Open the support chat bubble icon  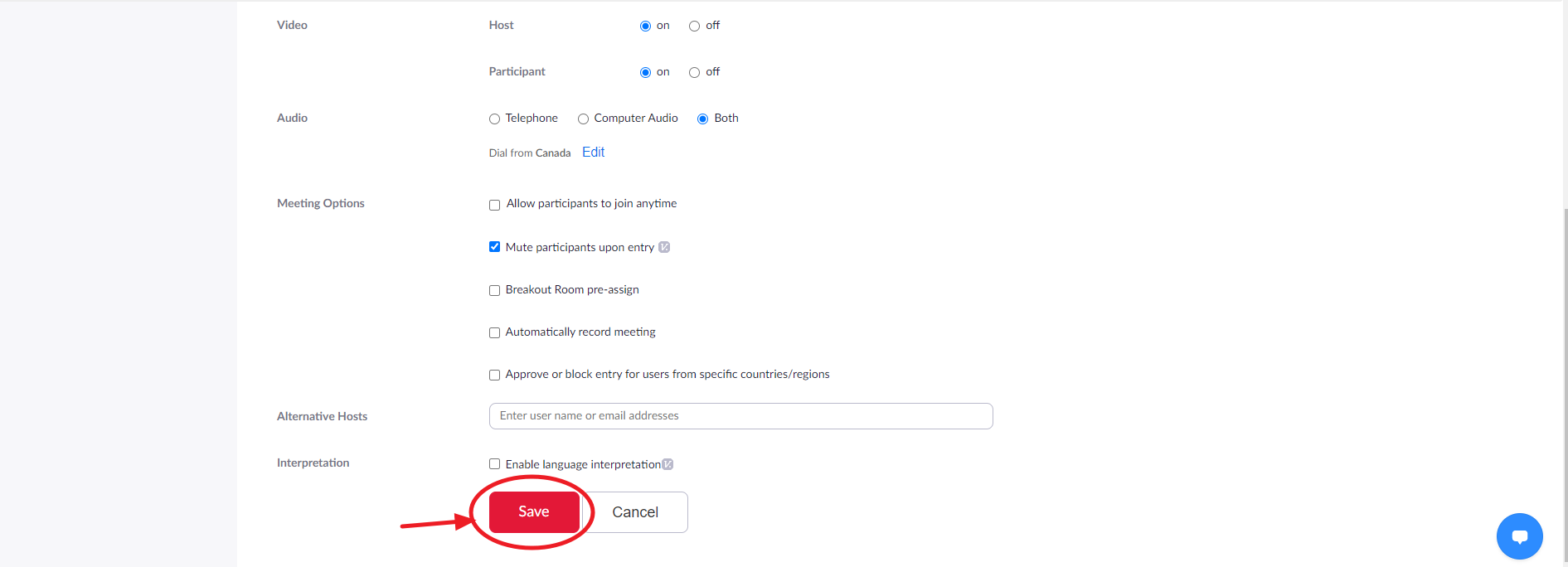tap(1519, 536)
